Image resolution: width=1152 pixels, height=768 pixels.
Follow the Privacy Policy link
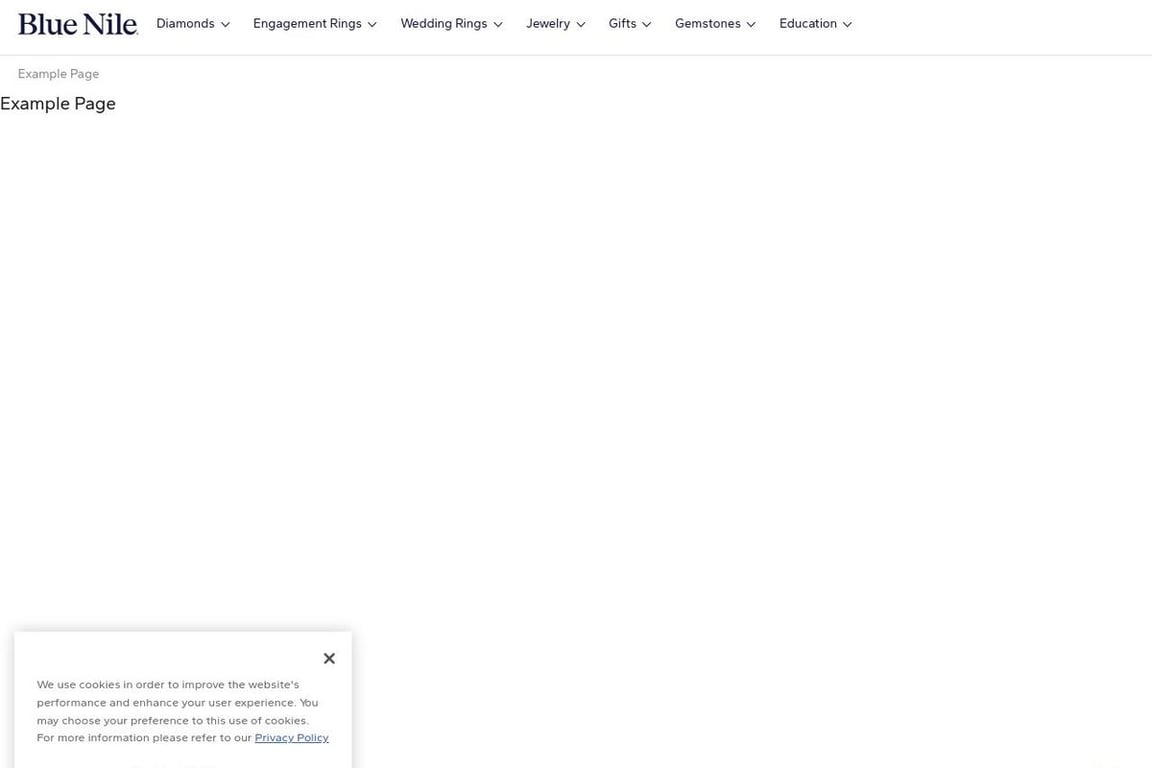click(x=292, y=738)
